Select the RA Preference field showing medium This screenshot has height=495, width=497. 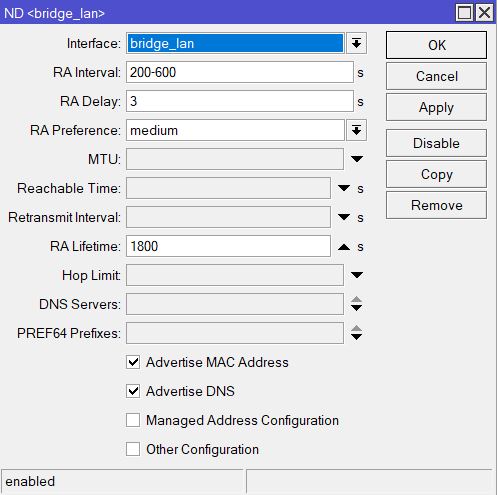tap(235, 130)
